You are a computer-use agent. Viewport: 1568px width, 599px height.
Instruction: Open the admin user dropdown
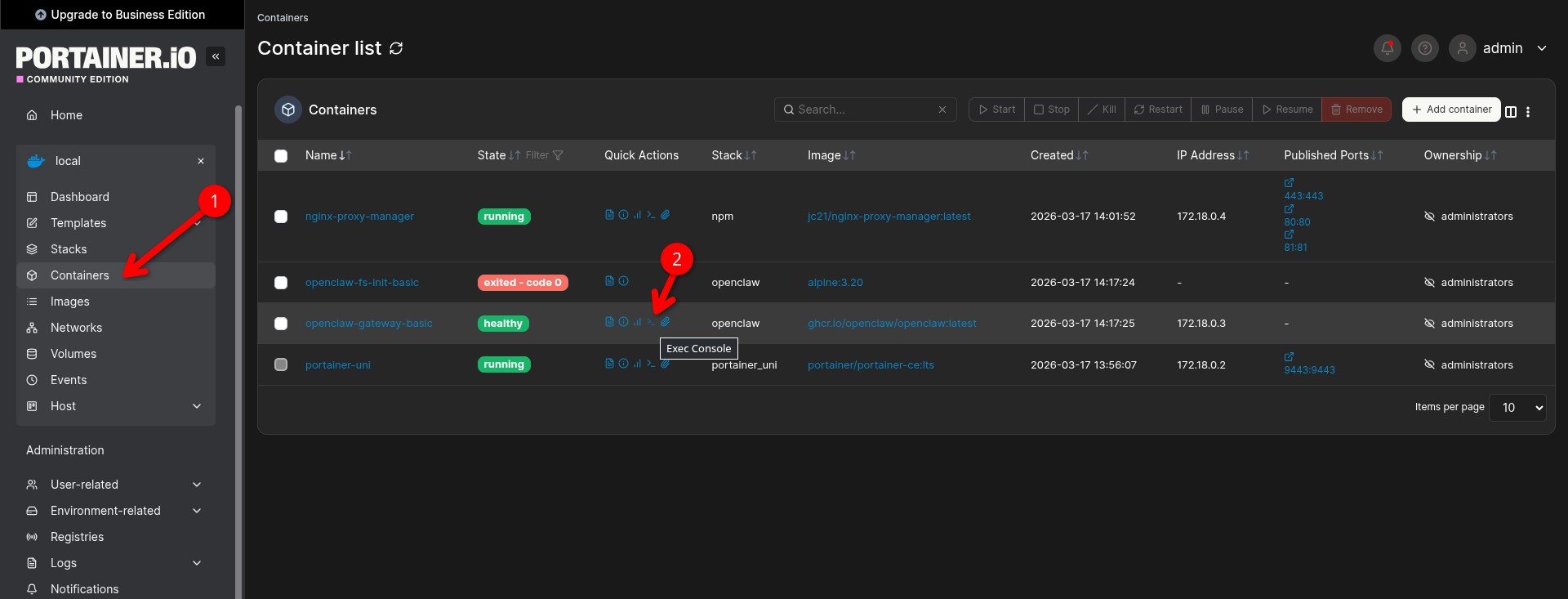(1499, 48)
